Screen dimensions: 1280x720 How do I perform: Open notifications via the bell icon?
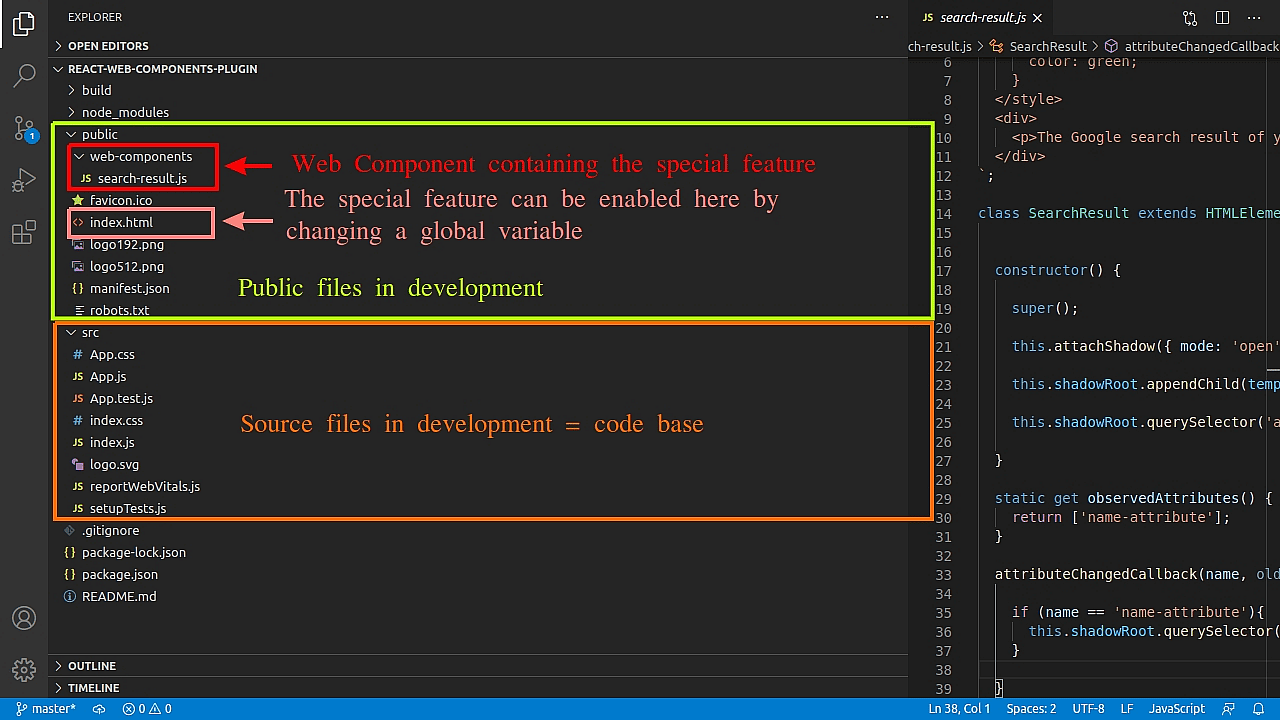click(1261, 709)
